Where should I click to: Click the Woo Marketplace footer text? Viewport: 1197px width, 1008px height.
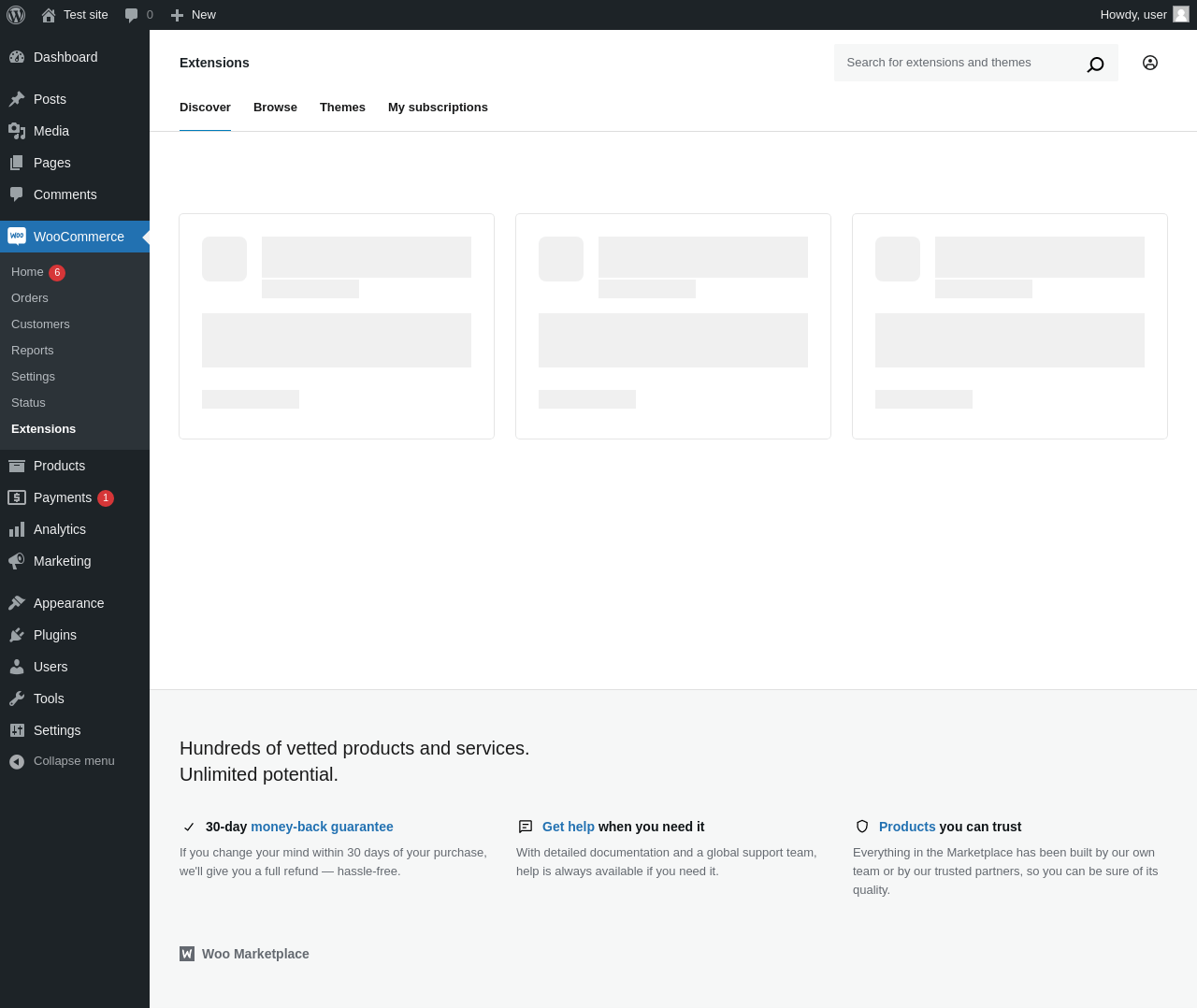click(x=255, y=954)
